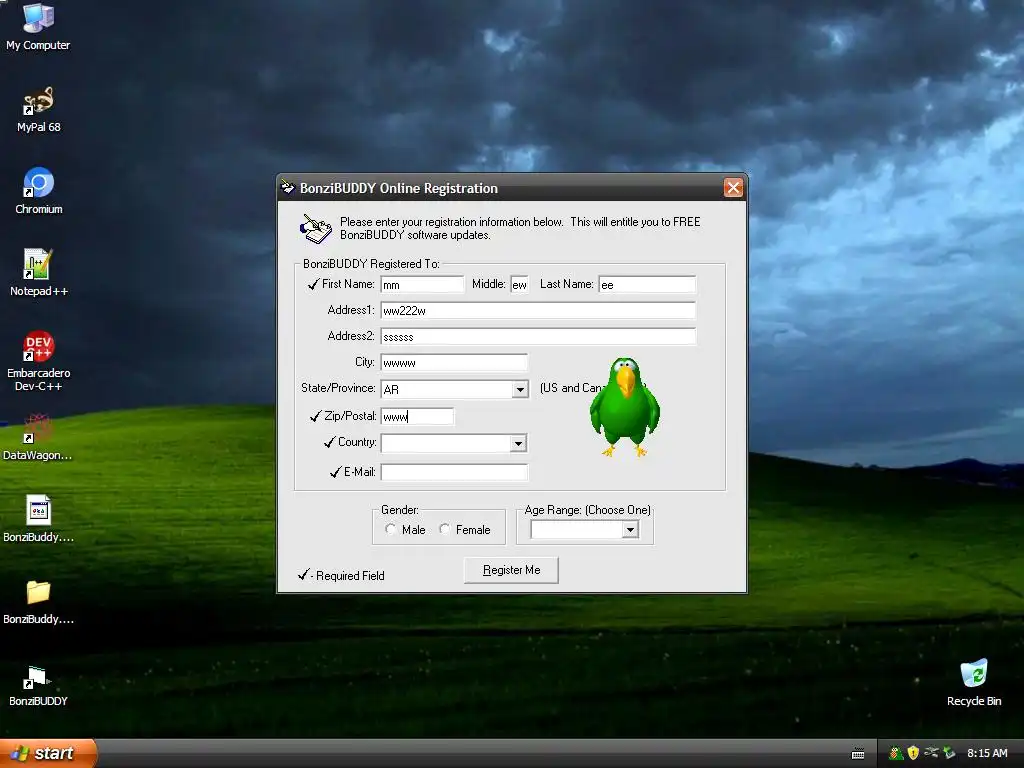
Task: Click the First Name field
Action: (422, 284)
